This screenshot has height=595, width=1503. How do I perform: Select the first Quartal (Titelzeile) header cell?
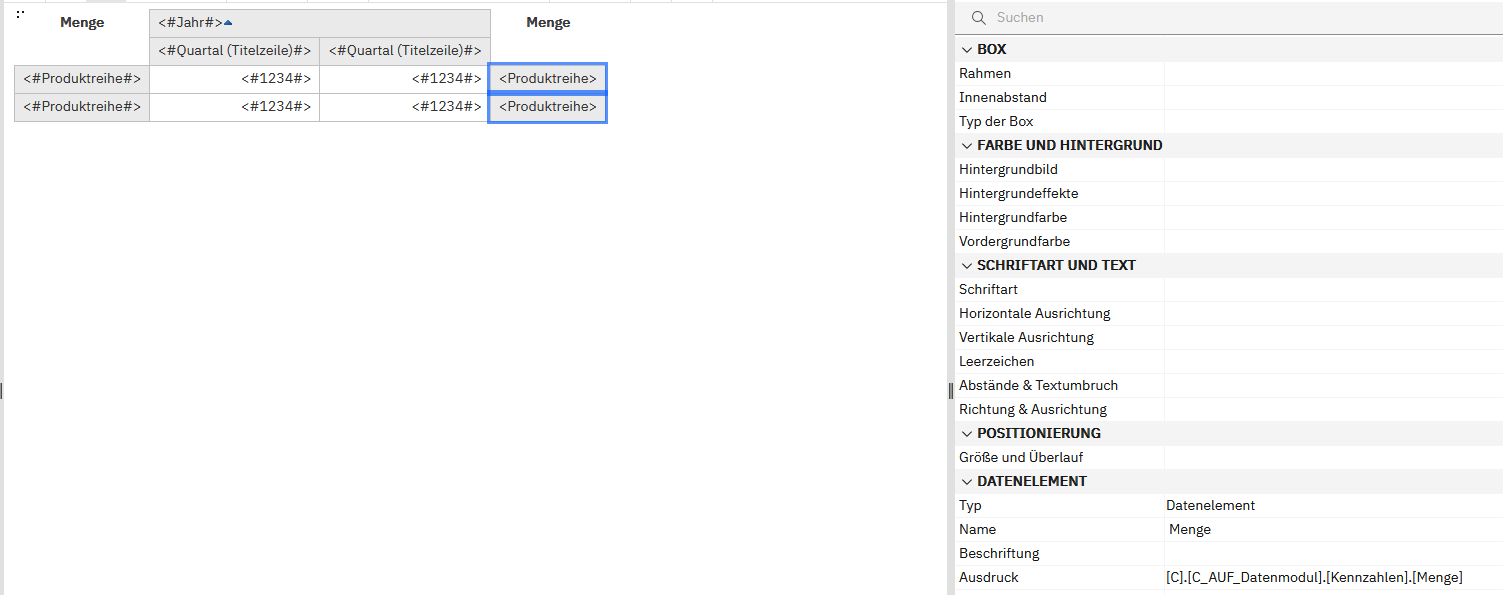click(235, 51)
